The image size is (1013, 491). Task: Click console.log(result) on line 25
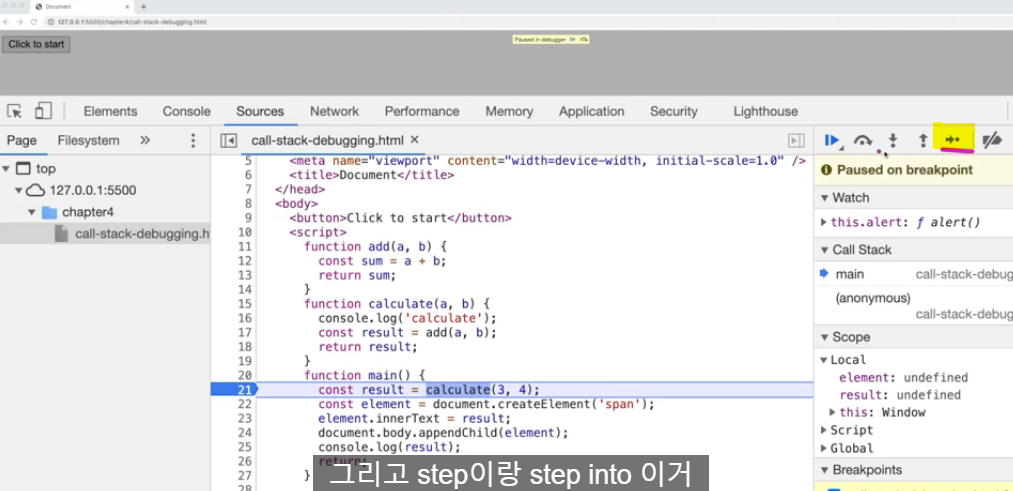390,447
